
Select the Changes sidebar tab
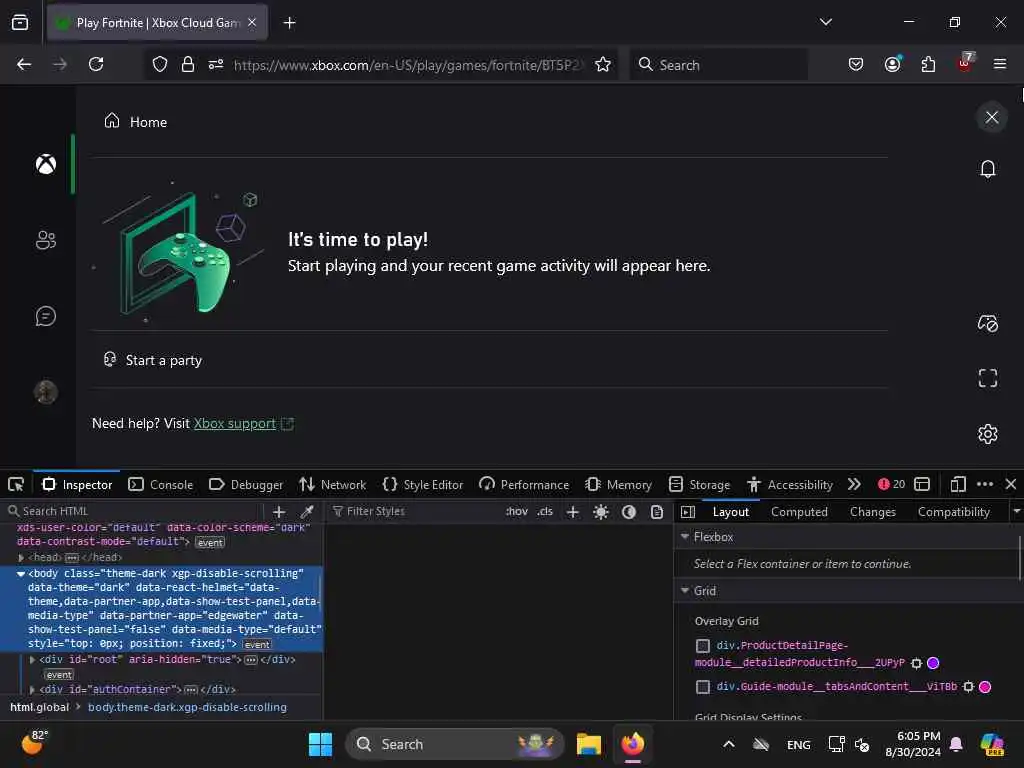click(872, 512)
